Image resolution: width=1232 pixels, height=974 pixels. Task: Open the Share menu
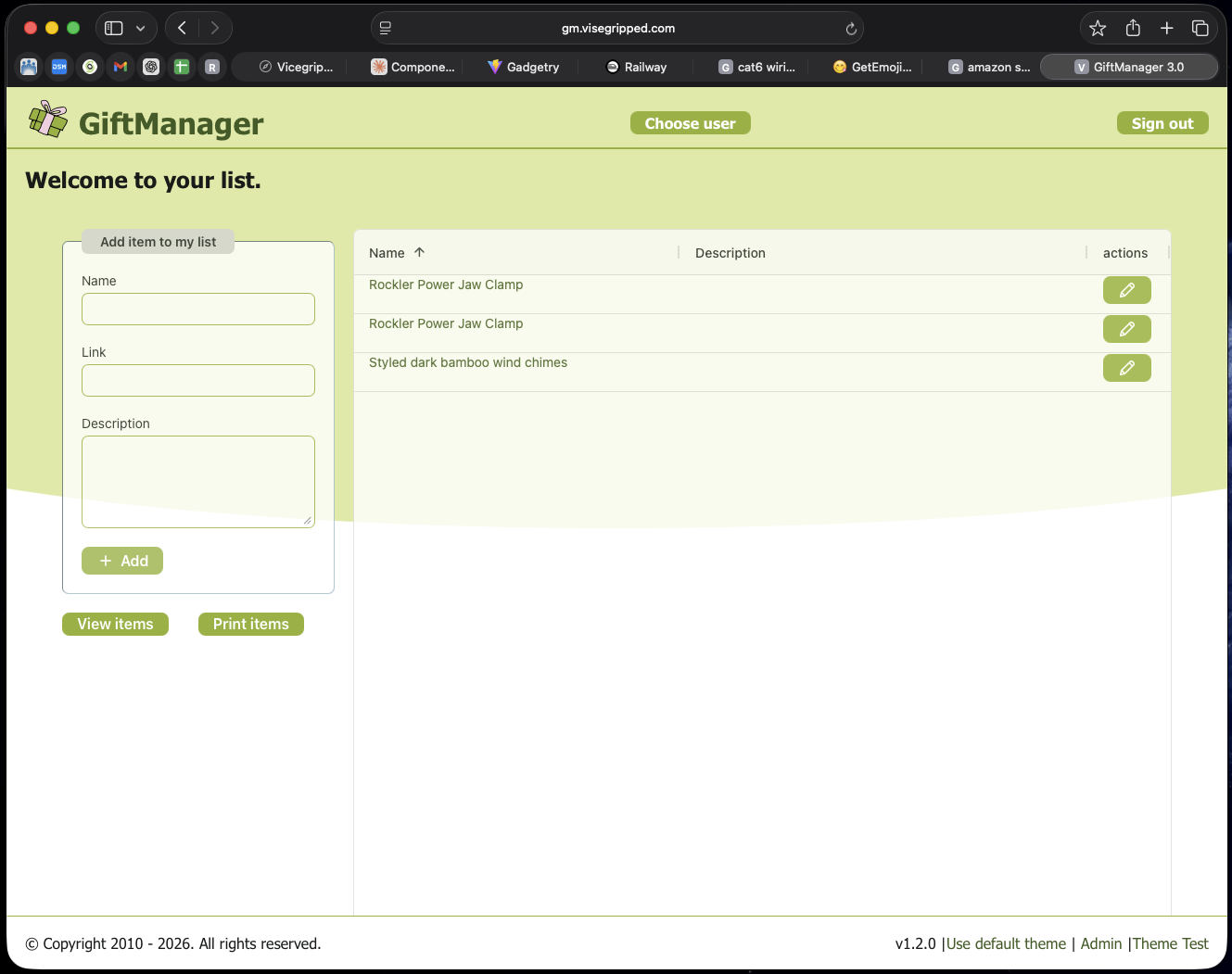click(1133, 28)
